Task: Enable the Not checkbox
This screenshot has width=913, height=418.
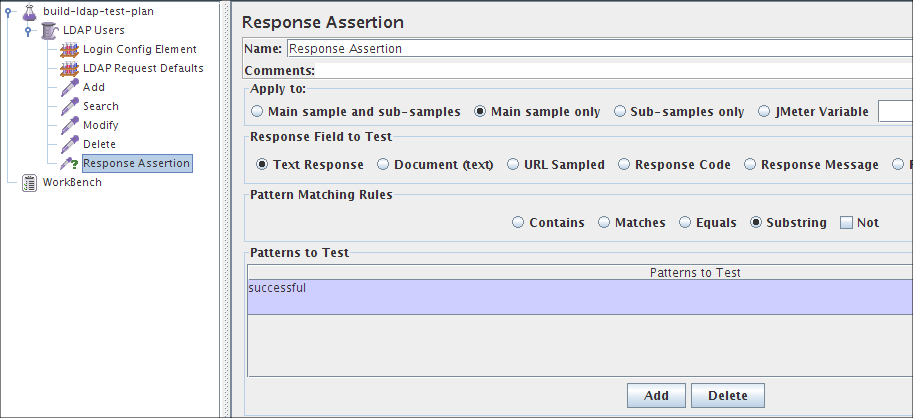Action: 846,223
